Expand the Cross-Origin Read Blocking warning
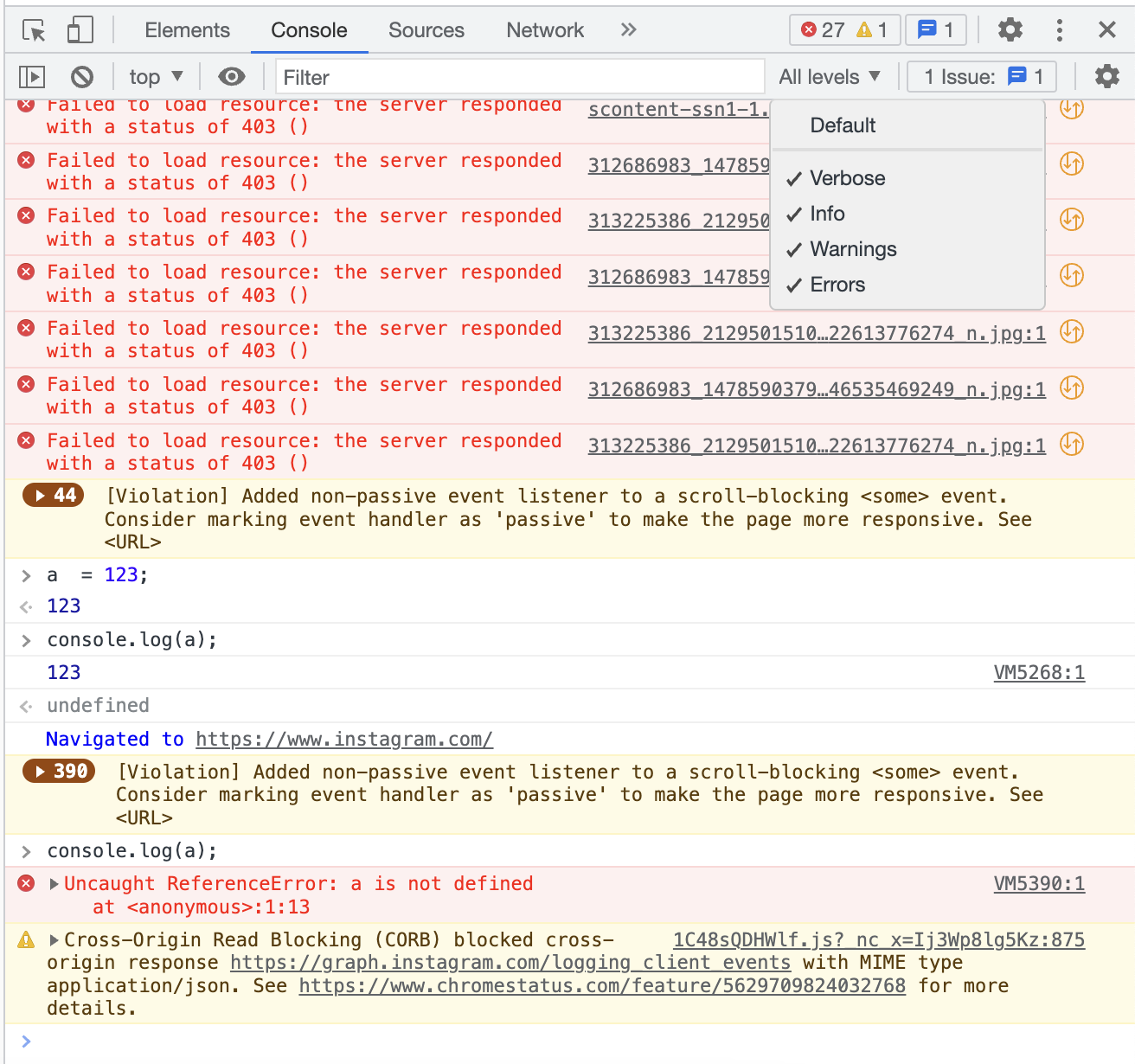1135x1064 pixels. (x=55, y=939)
